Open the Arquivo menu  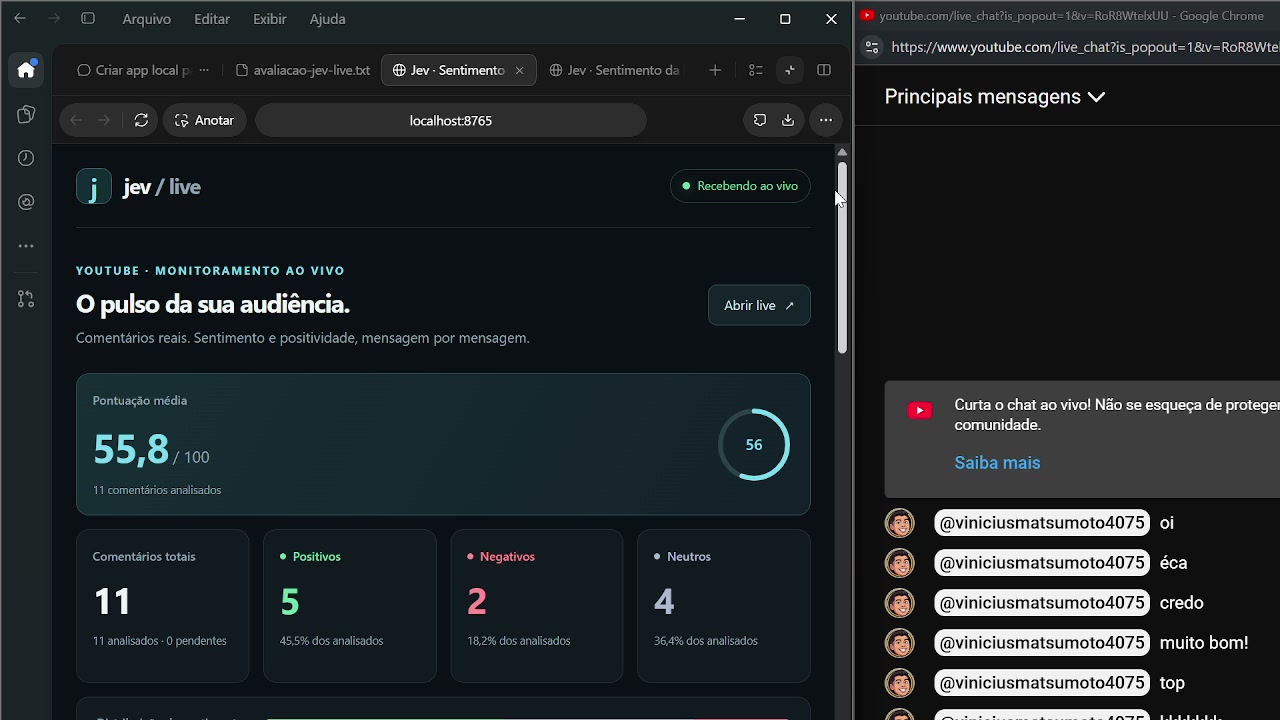click(x=147, y=19)
